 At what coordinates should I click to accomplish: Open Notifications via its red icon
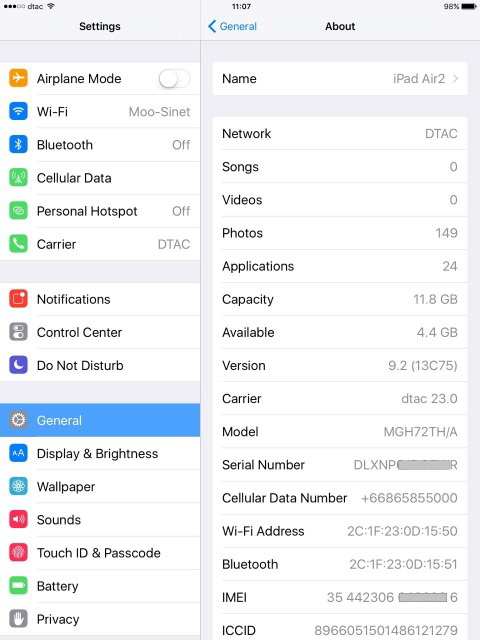click(18, 299)
